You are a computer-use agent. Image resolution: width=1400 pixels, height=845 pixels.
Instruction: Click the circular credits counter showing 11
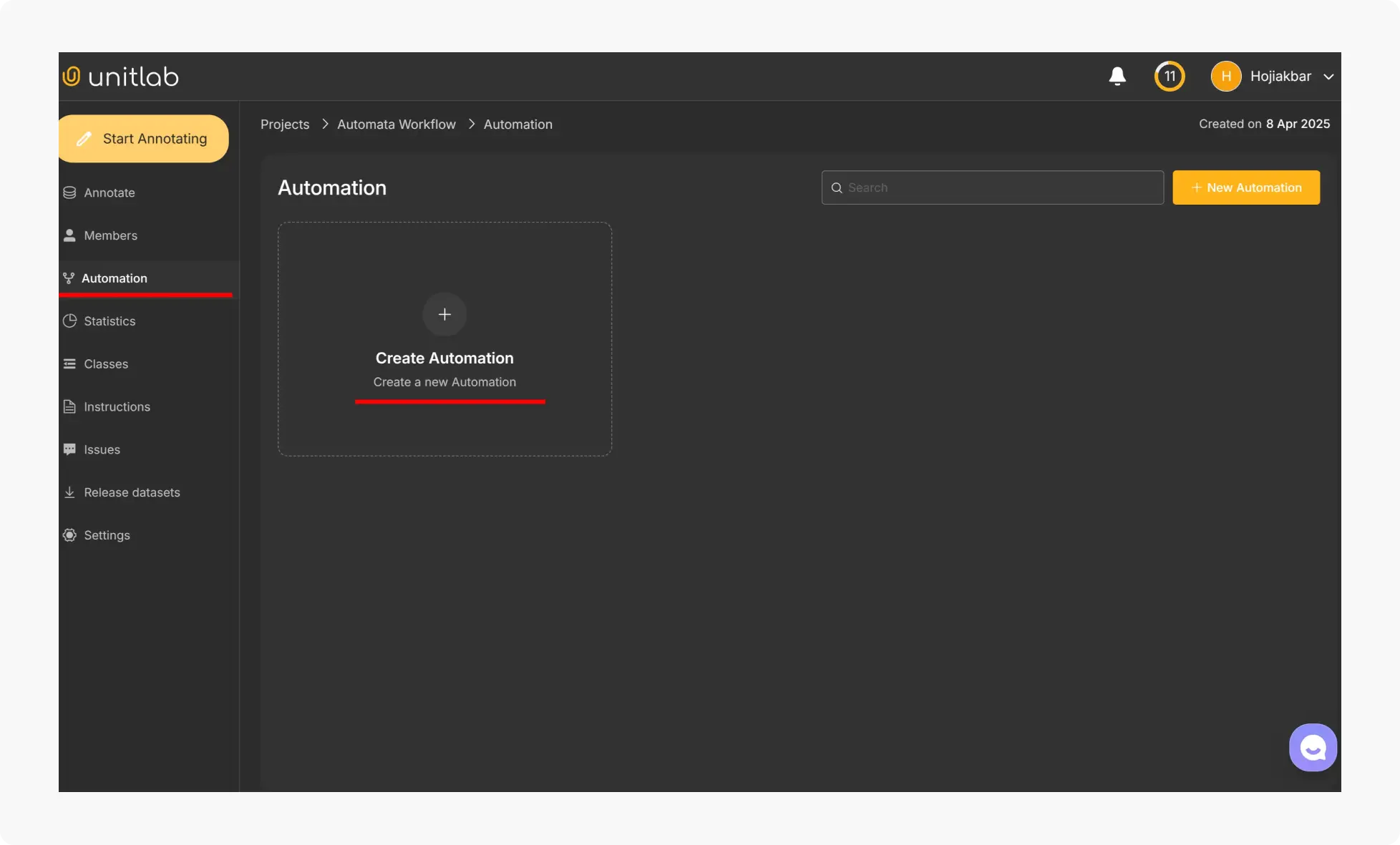pos(1170,77)
